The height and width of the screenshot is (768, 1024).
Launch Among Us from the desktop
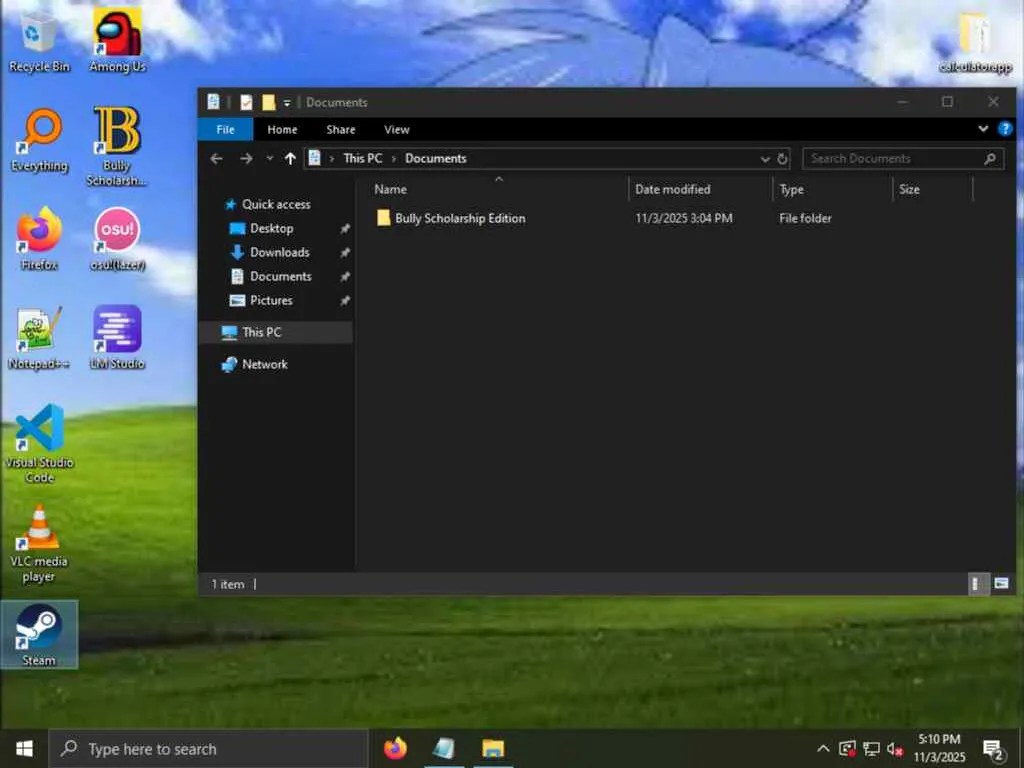118,39
